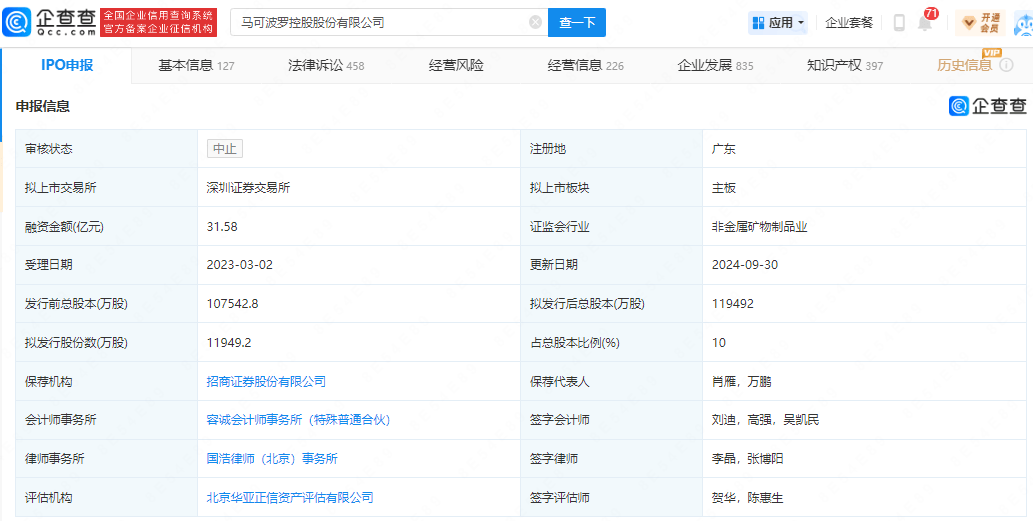Click the 中止 status tag
1033x521 pixels.
[225, 149]
